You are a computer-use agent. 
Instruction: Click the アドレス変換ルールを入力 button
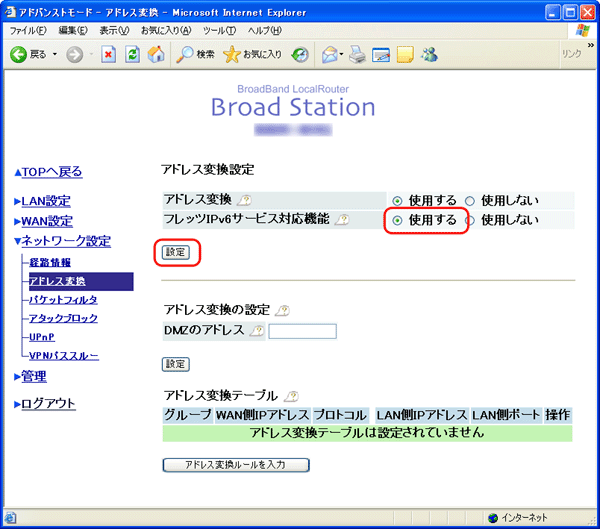236,465
